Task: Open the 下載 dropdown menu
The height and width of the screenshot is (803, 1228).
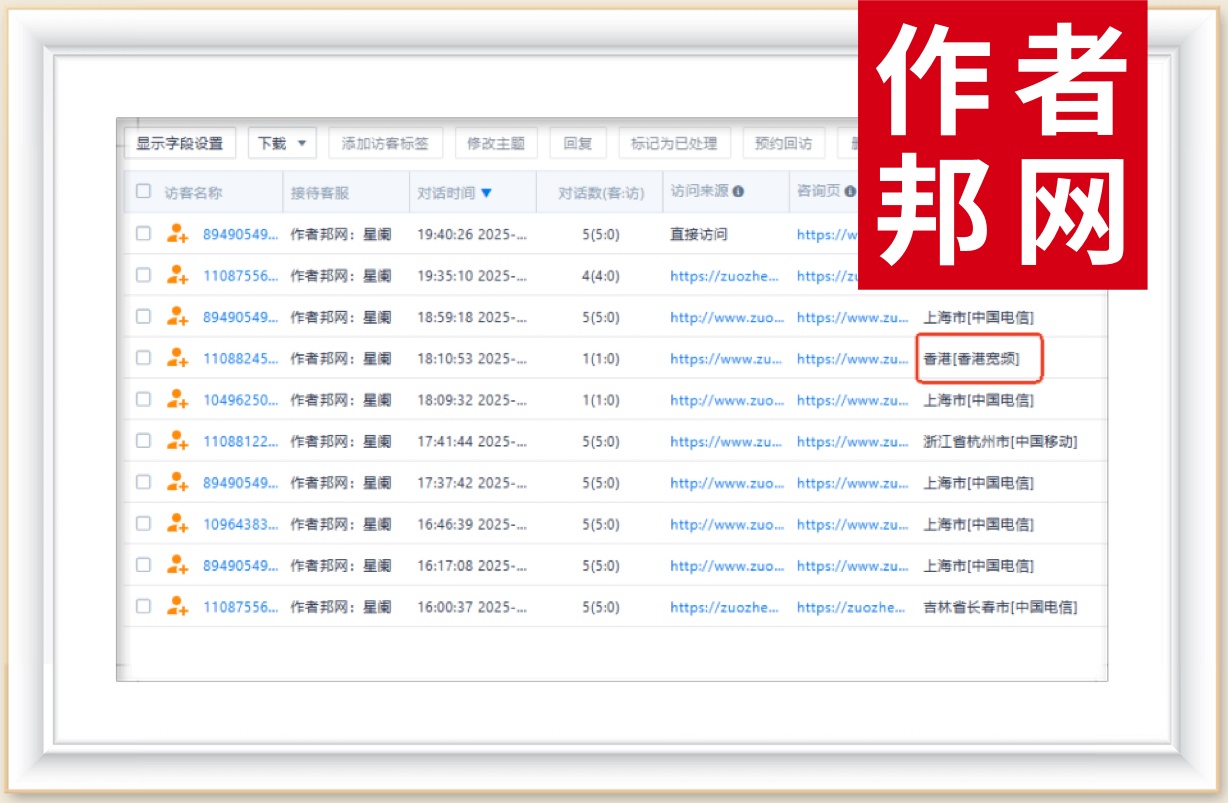Action: coord(282,143)
